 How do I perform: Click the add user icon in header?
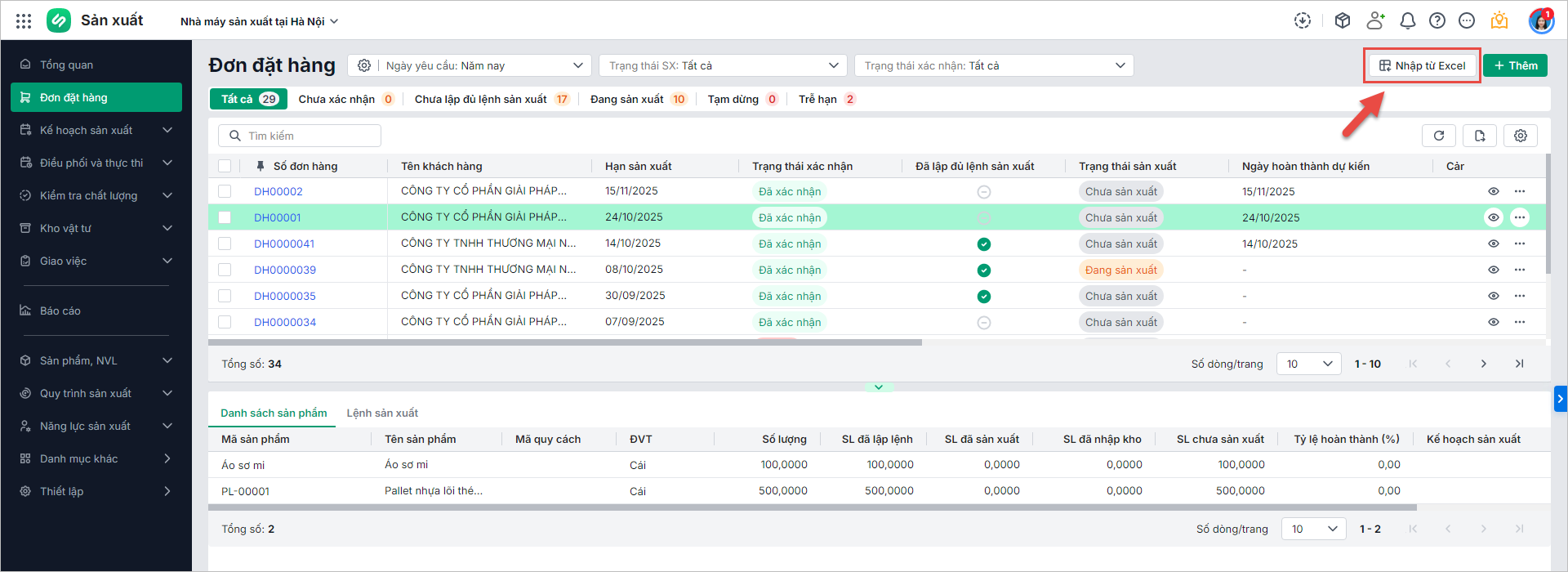[x=1376, y=21]
